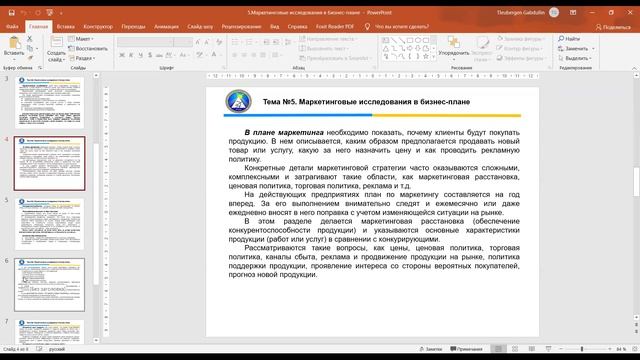
Task: Switch to the Вставка tab
Action: pyautogui.click(x=65, y=27)
